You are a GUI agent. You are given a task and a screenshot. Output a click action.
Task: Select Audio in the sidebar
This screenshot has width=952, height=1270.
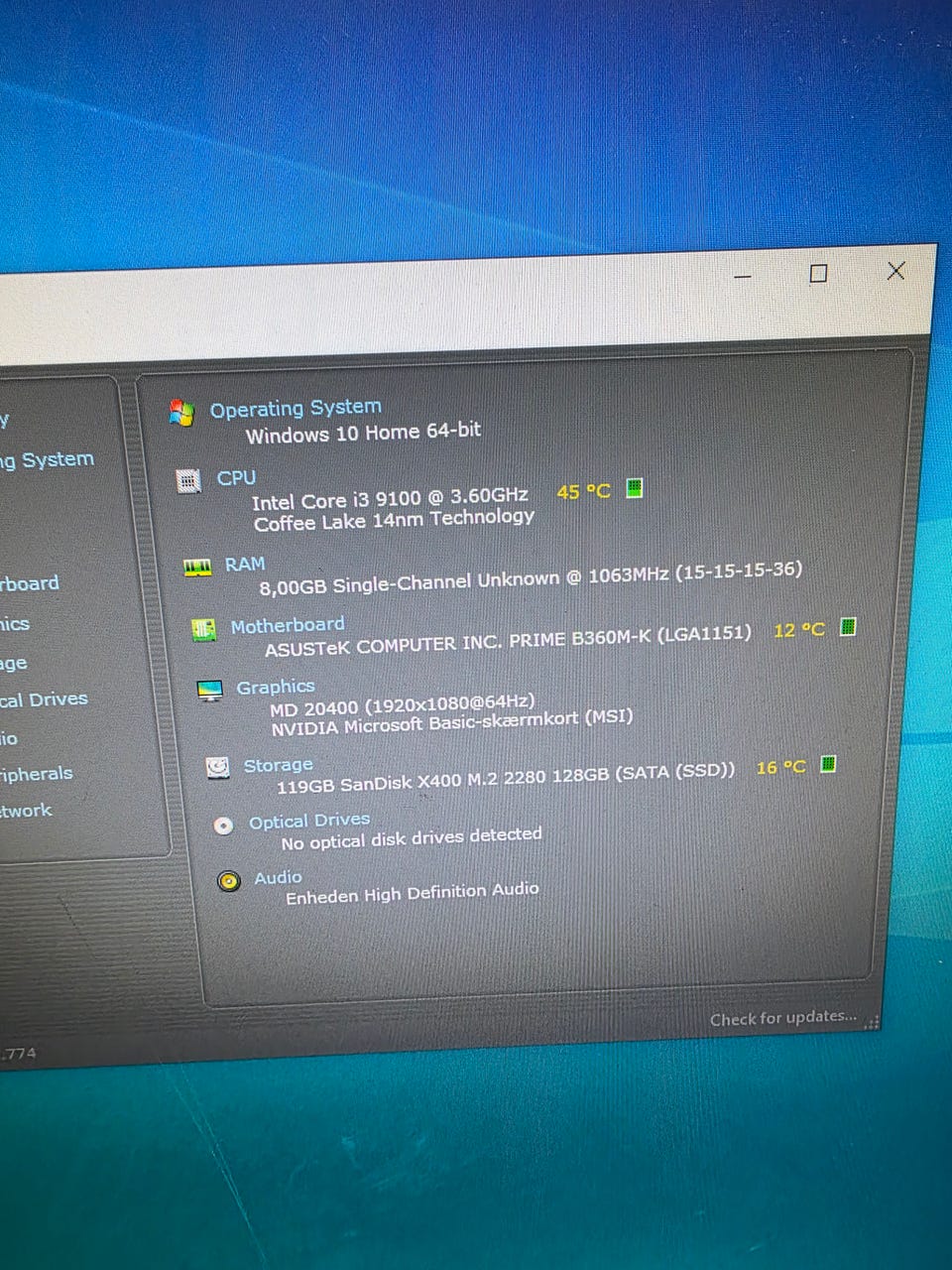tap(9, 738)
